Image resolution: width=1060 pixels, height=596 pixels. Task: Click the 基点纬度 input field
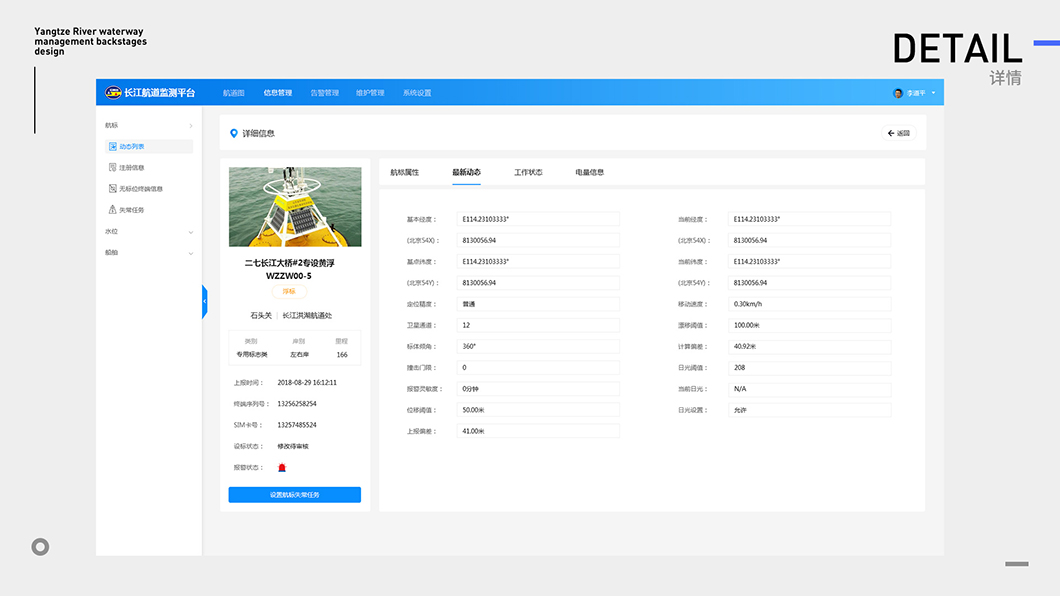(x=538, y=262)
